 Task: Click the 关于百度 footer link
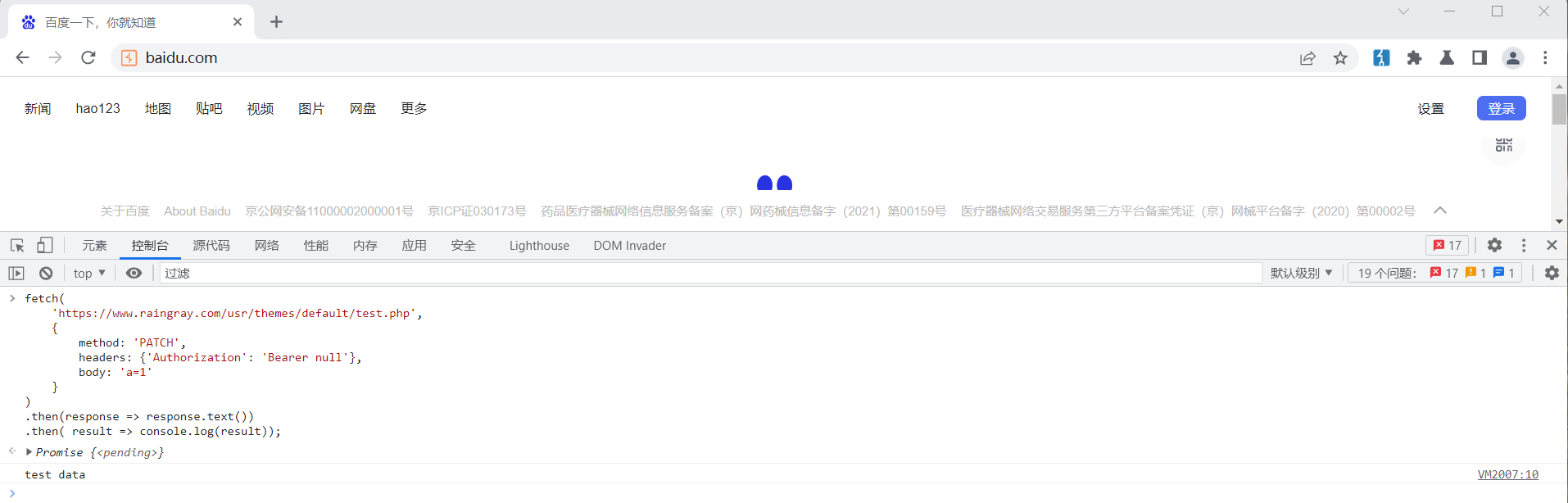click(x=125, y=211)
